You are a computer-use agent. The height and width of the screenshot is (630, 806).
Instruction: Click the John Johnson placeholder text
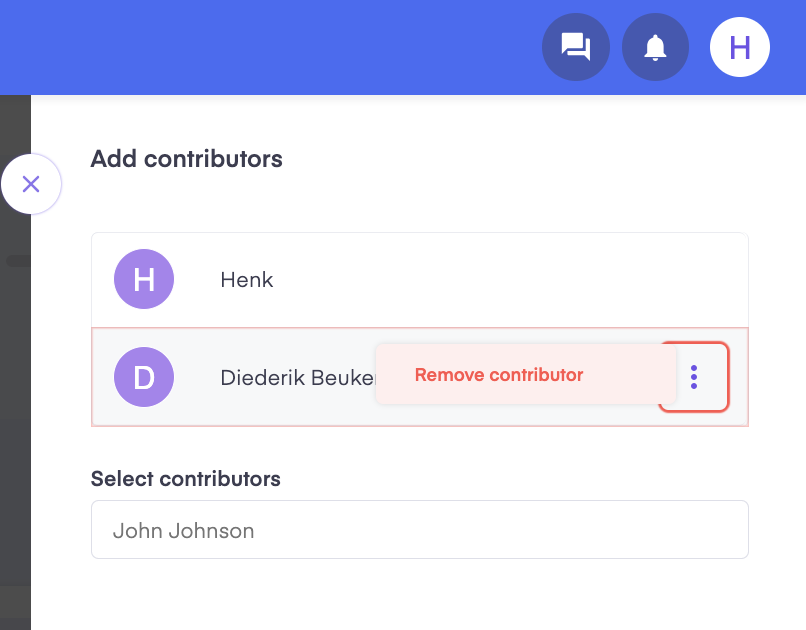click(x=184, y=531)
